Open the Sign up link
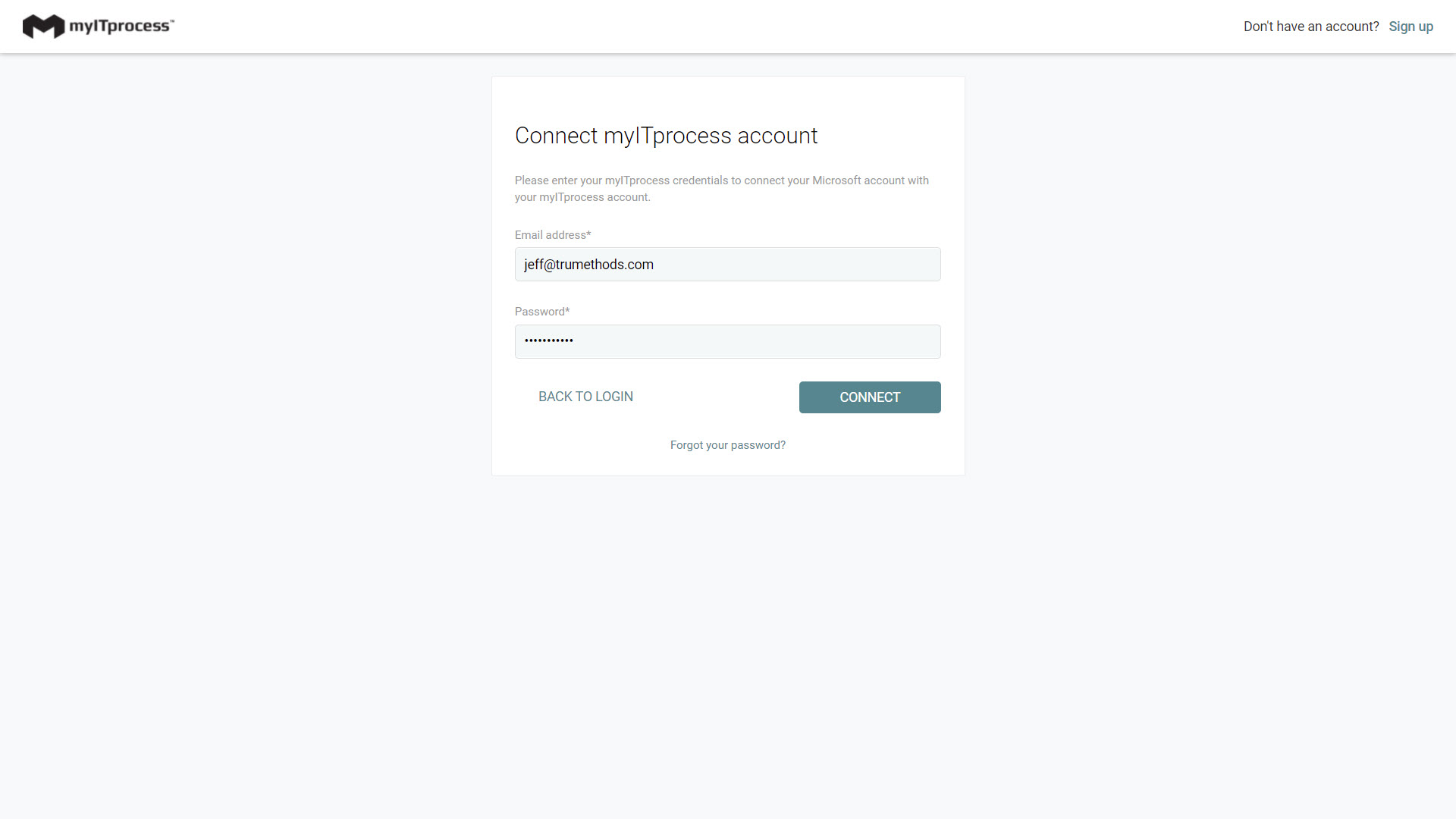This screenshot has height=819, width=1456. [x=1410, y=27]
